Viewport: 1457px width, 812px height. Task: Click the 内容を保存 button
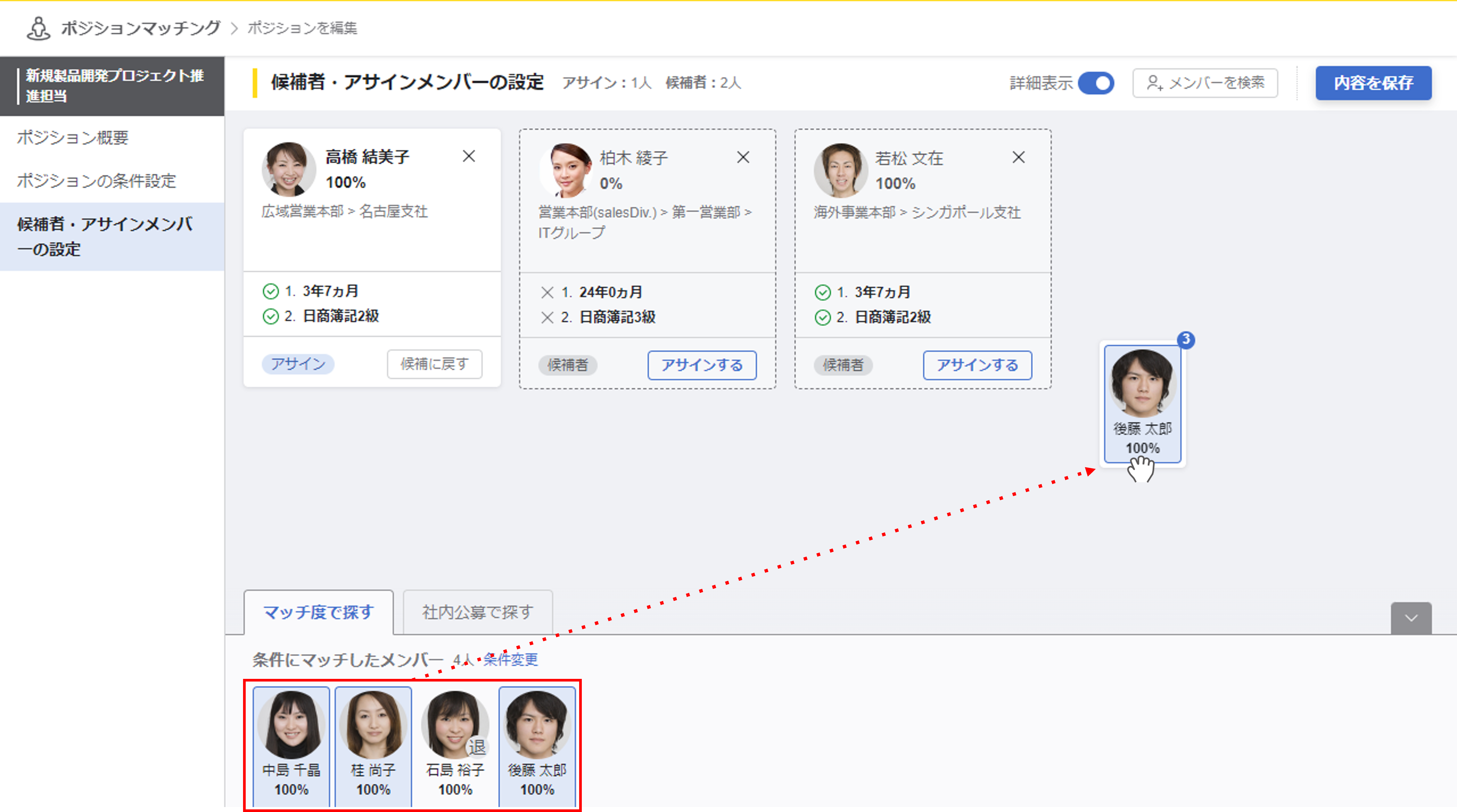(1373, 83)
